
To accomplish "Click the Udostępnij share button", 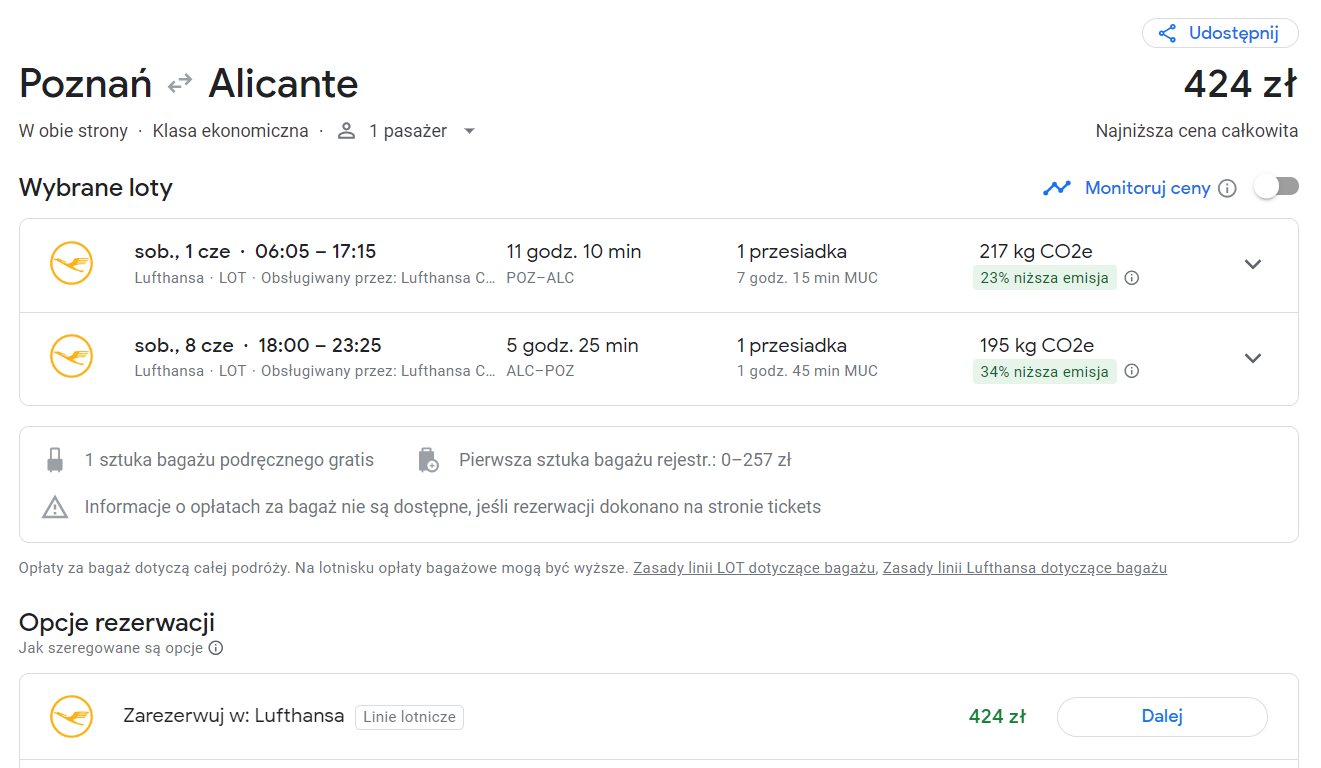I will click(1220, 33).
